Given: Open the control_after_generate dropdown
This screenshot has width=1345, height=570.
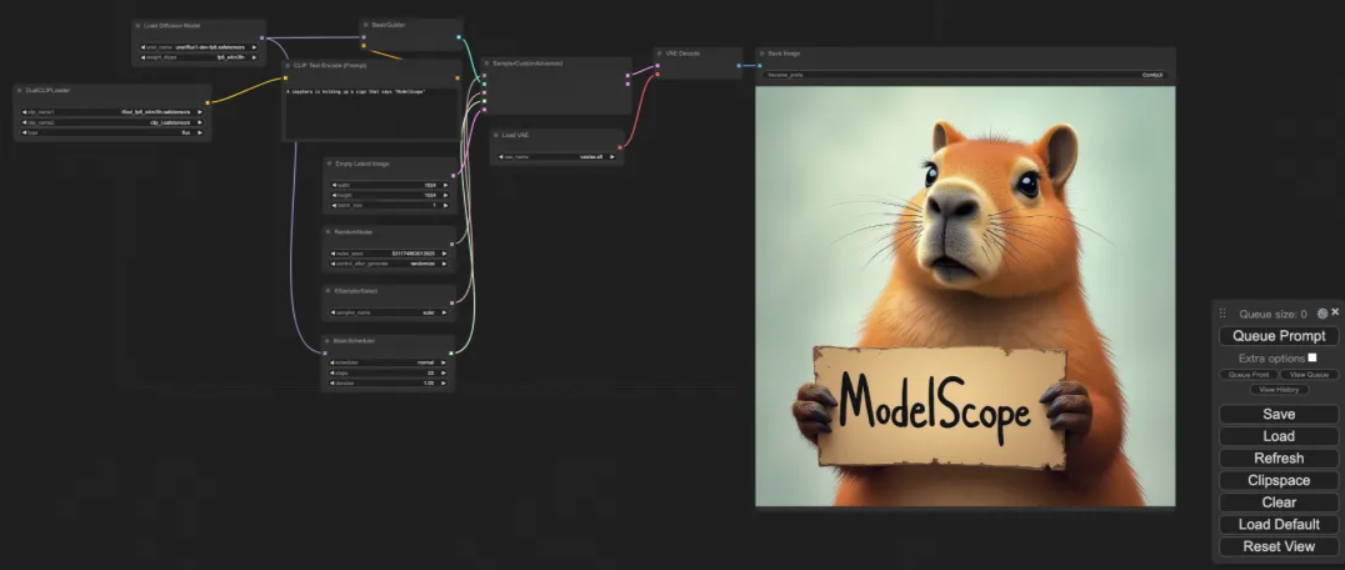Looking at the screenshot, I should [390, 263].
